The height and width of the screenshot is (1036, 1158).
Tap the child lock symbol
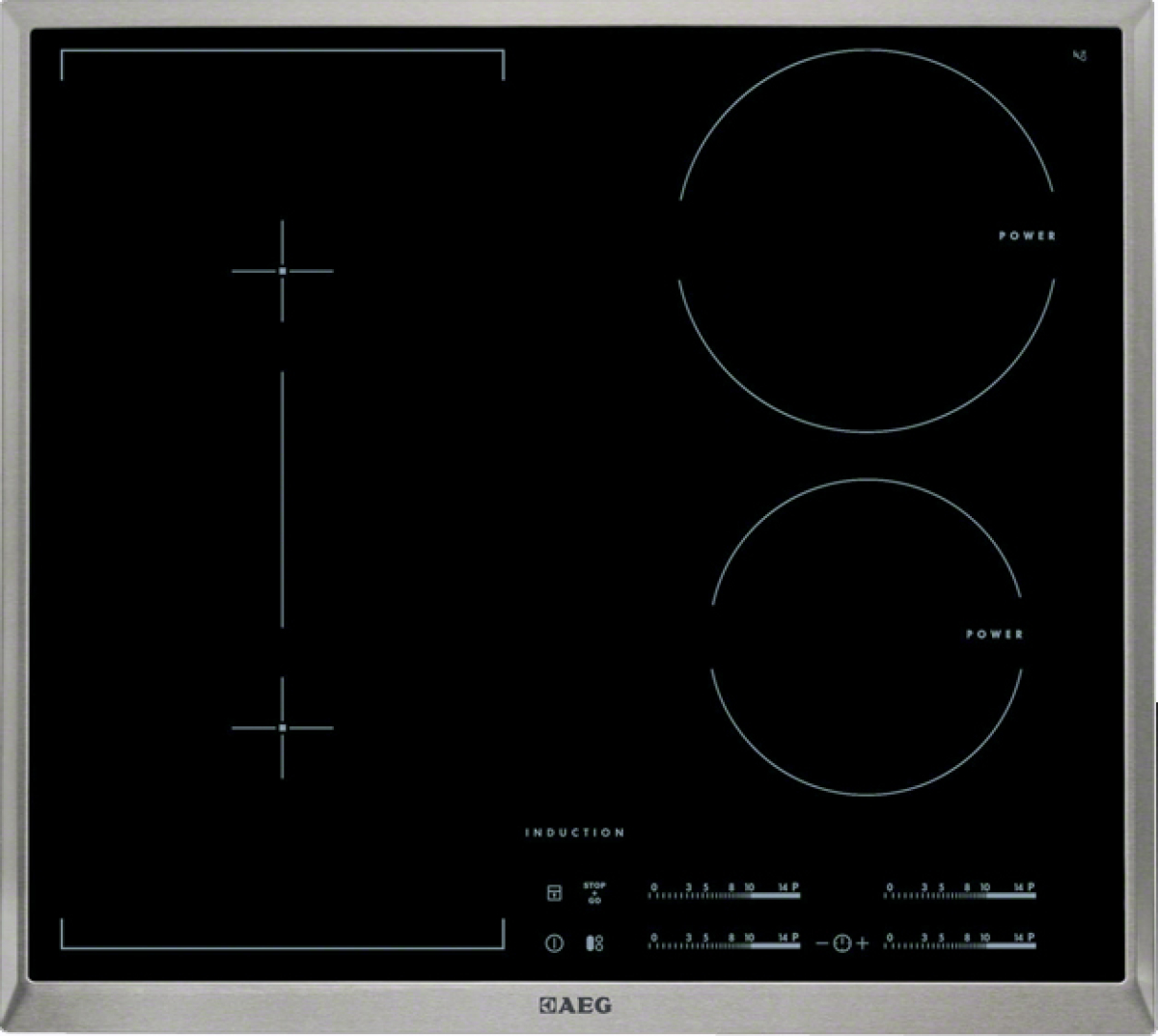[554, 893]
